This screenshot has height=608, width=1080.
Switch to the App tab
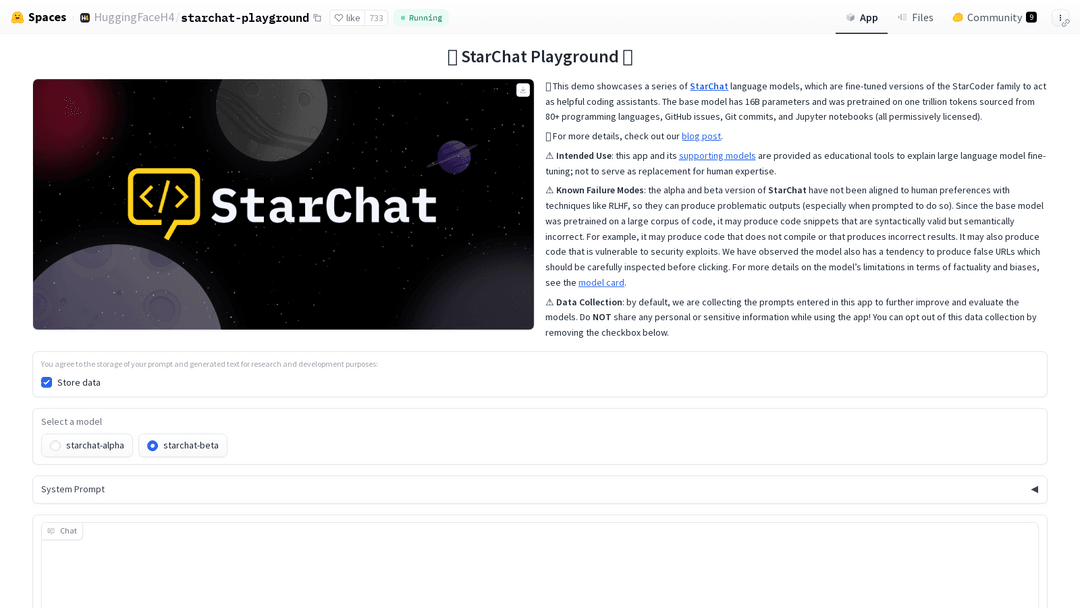coord(862,18)
